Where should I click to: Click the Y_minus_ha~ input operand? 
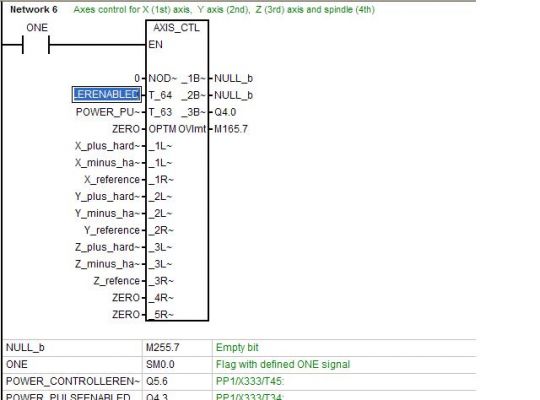pyautogui.click(x=107, y=214)
